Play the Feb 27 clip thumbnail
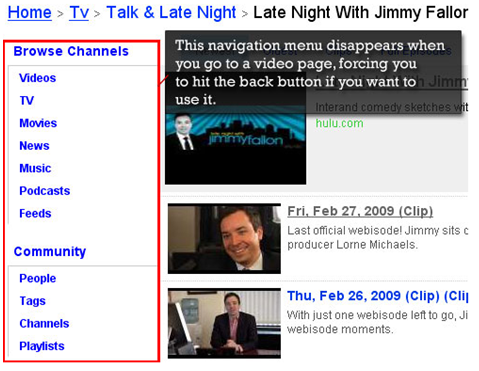Viewport: 479px width, 371px height. click(x=224, y=239)
